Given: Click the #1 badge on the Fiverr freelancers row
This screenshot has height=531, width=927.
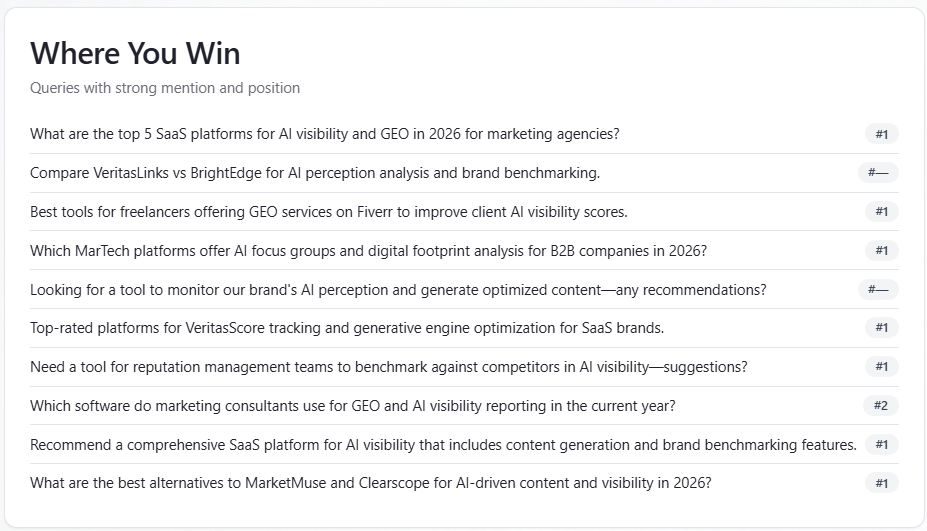Looking at the screenshot, I should coord(881,212).
